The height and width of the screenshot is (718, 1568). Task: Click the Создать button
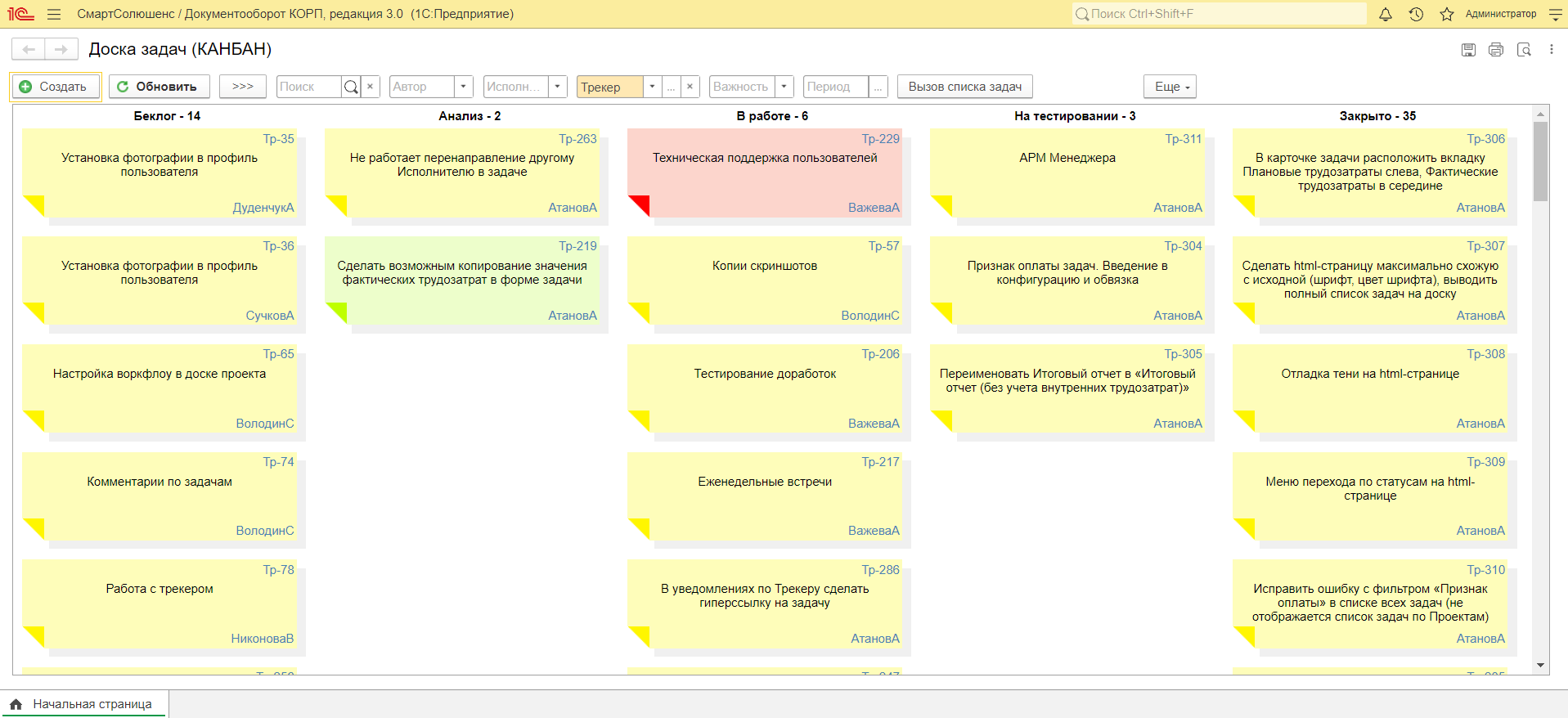(56, 87)
